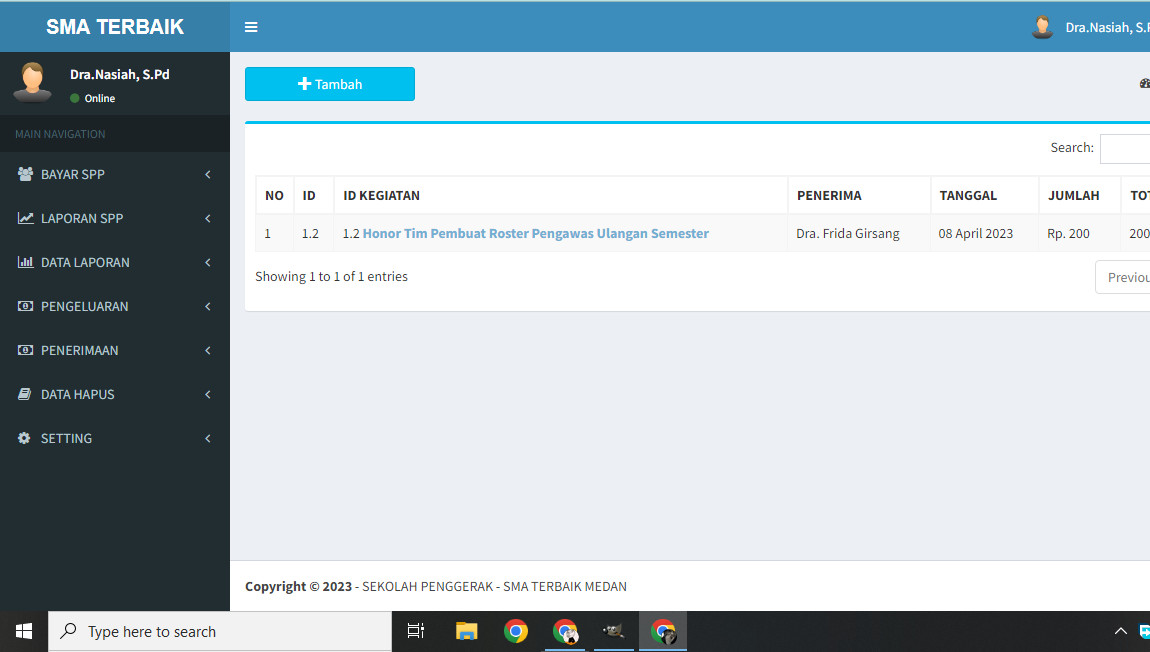
Task: Click the Setting gear icon
Action: (x=25, y=438)
